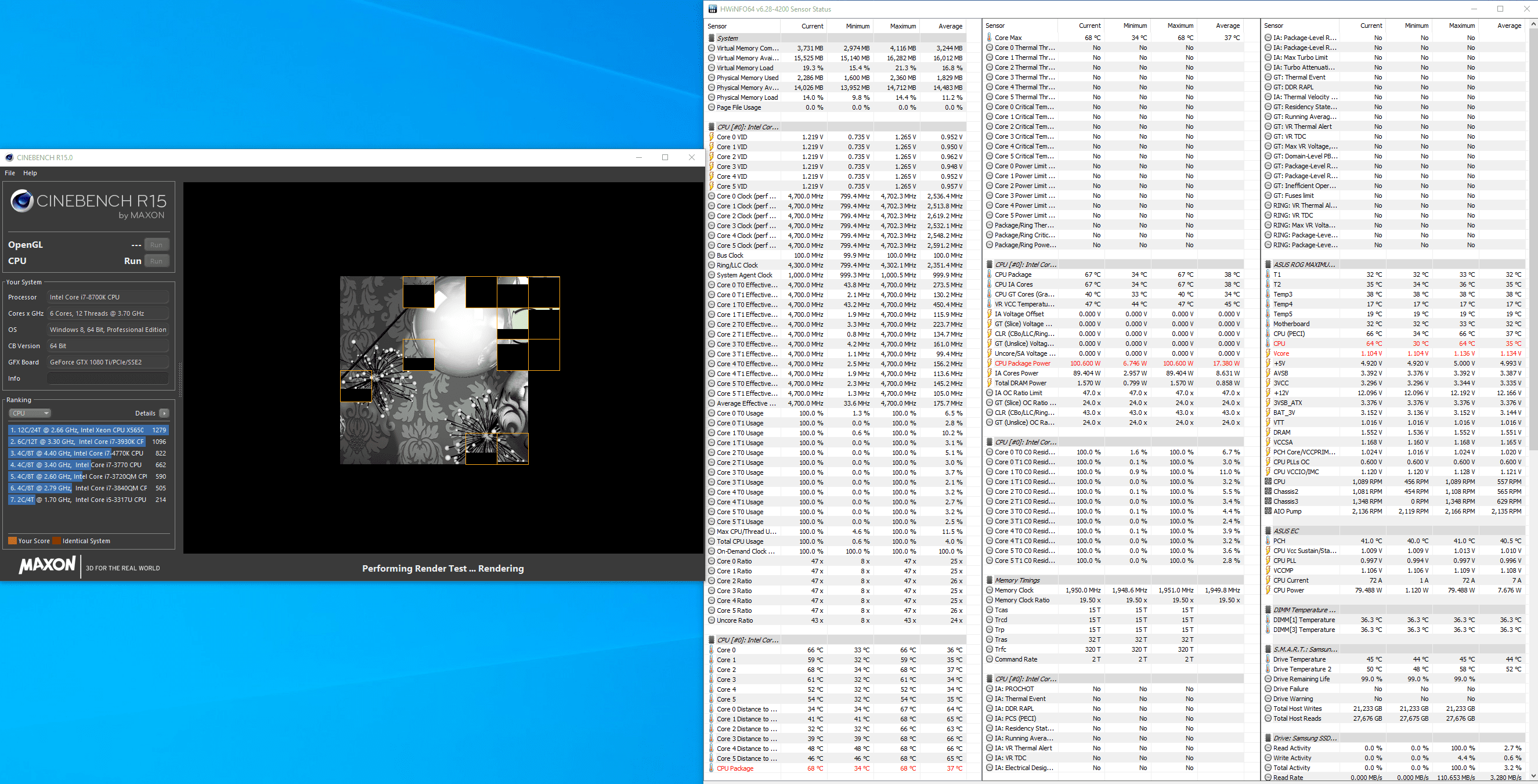This screenshot has width=1538, height=784.
Task: Select ranking entry Intel Core i7-4770K
Action: (x=88, y=453)
